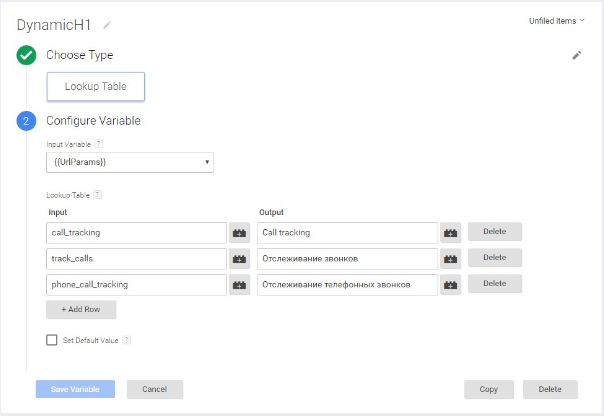
Task: Expand the Unfiled Items folder dropdown
Action: click(x=557, y=20)
